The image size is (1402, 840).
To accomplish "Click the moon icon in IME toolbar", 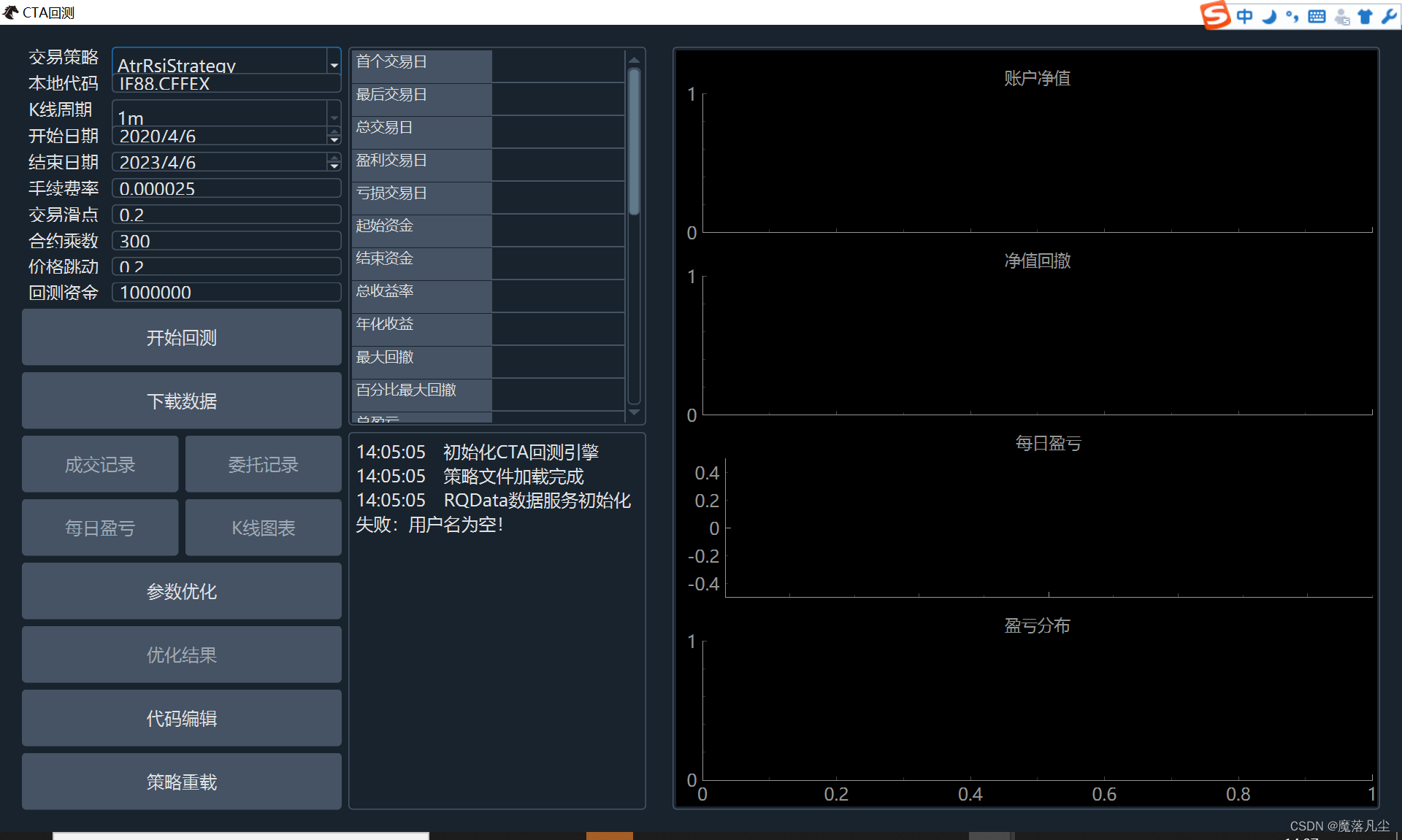I will click(1269, 16).
